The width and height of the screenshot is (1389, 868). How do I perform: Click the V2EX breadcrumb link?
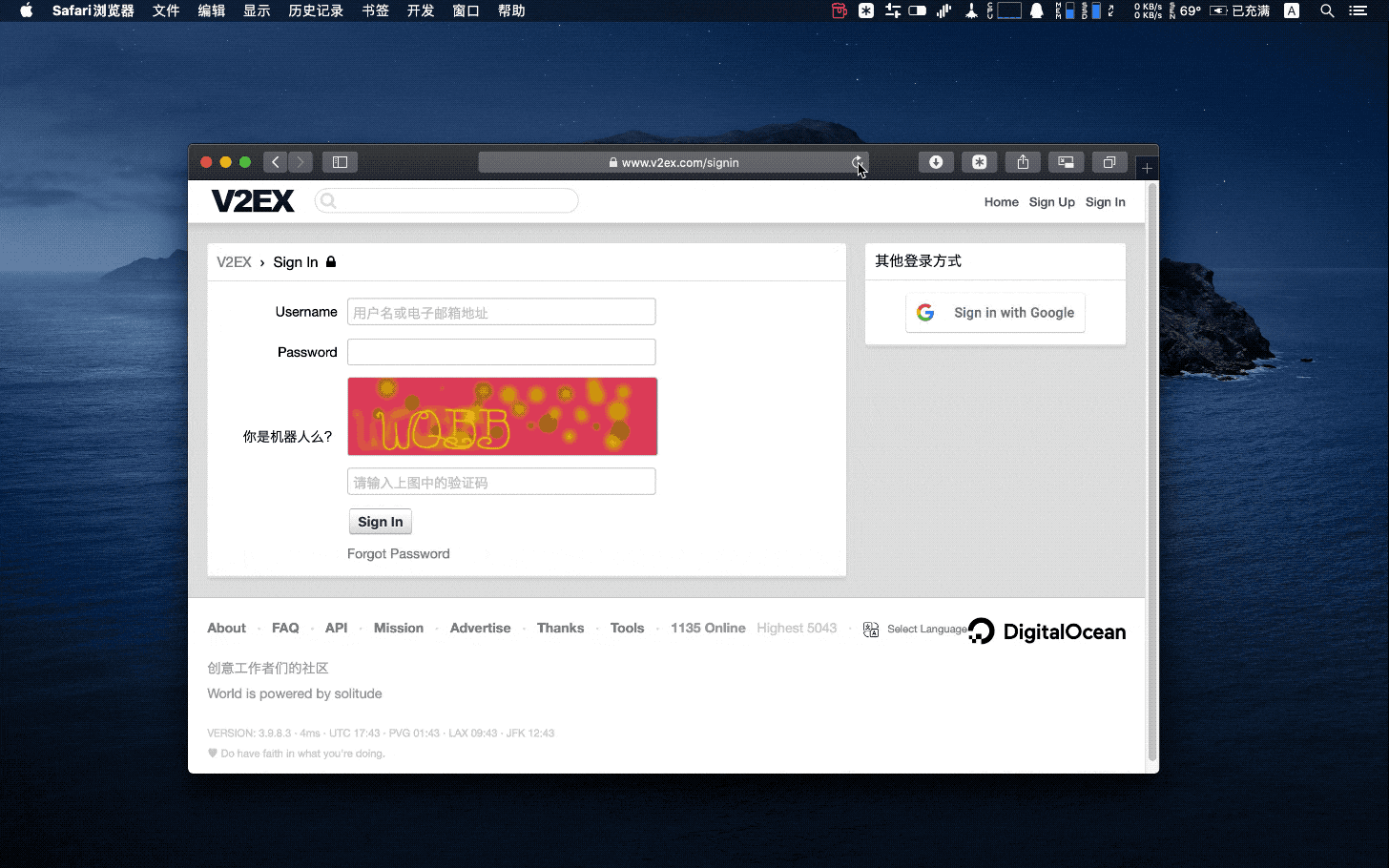(234, 262)
